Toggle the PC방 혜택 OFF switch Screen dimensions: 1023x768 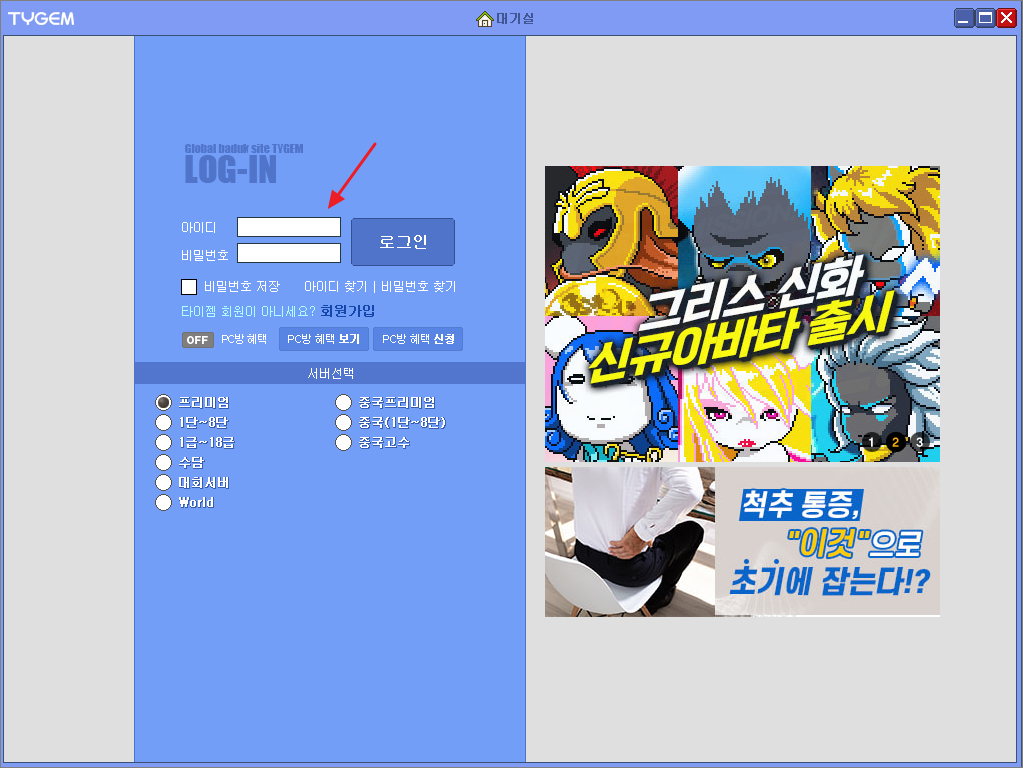197,340
